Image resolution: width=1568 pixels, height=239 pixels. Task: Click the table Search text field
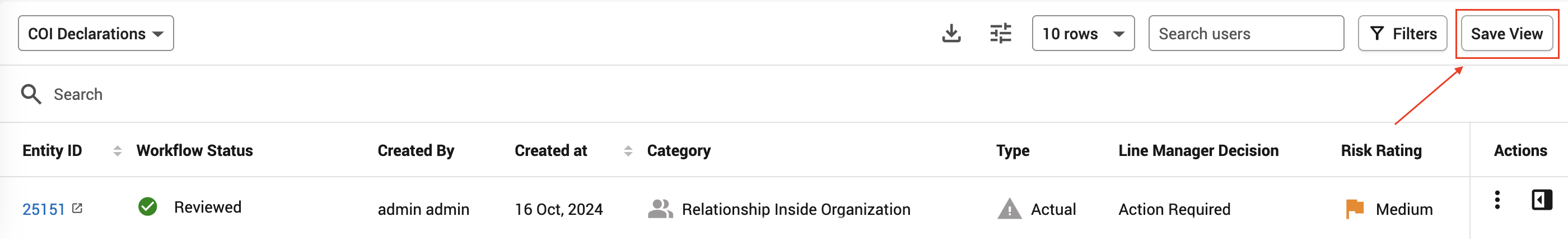791,94
